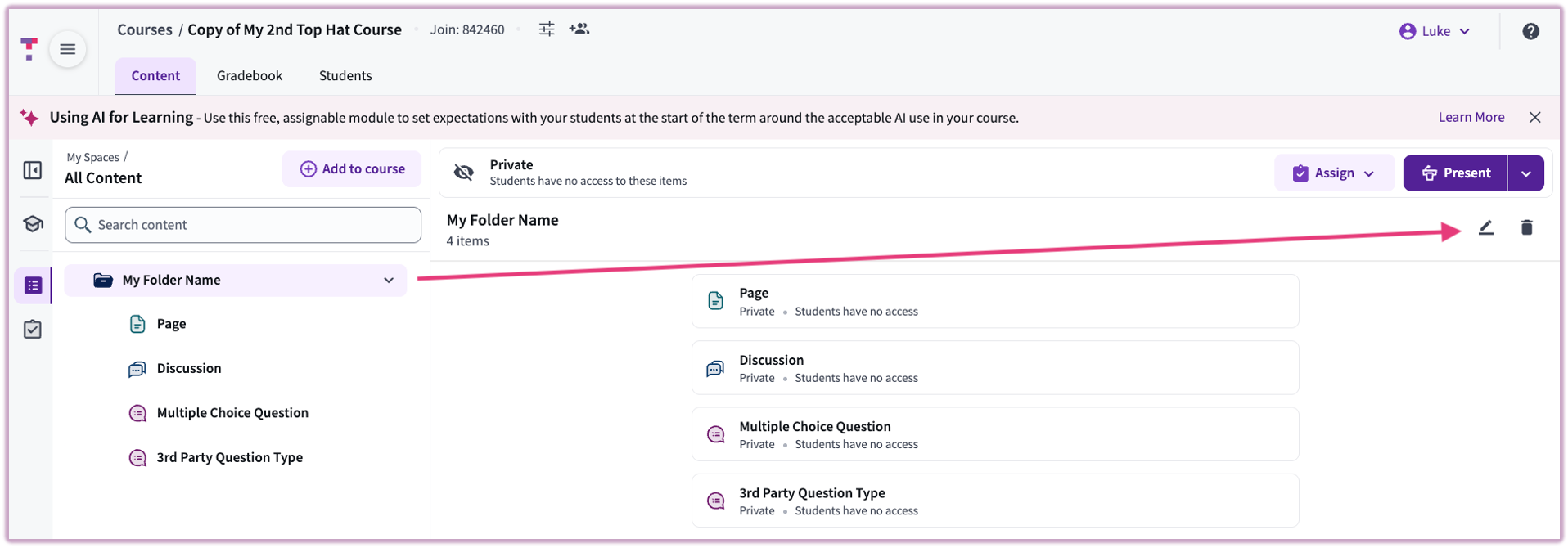Select the content list sidebar icon

[33, 285]
